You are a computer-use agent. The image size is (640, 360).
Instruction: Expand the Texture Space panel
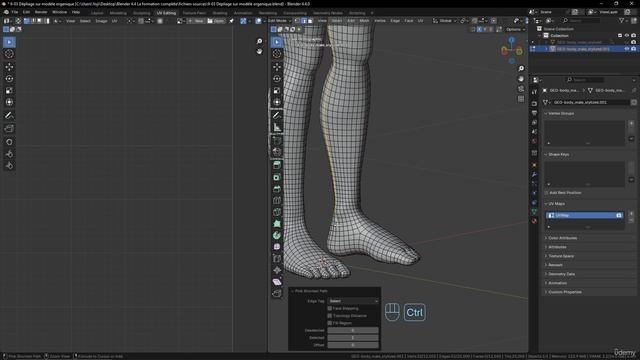point(560,256)
